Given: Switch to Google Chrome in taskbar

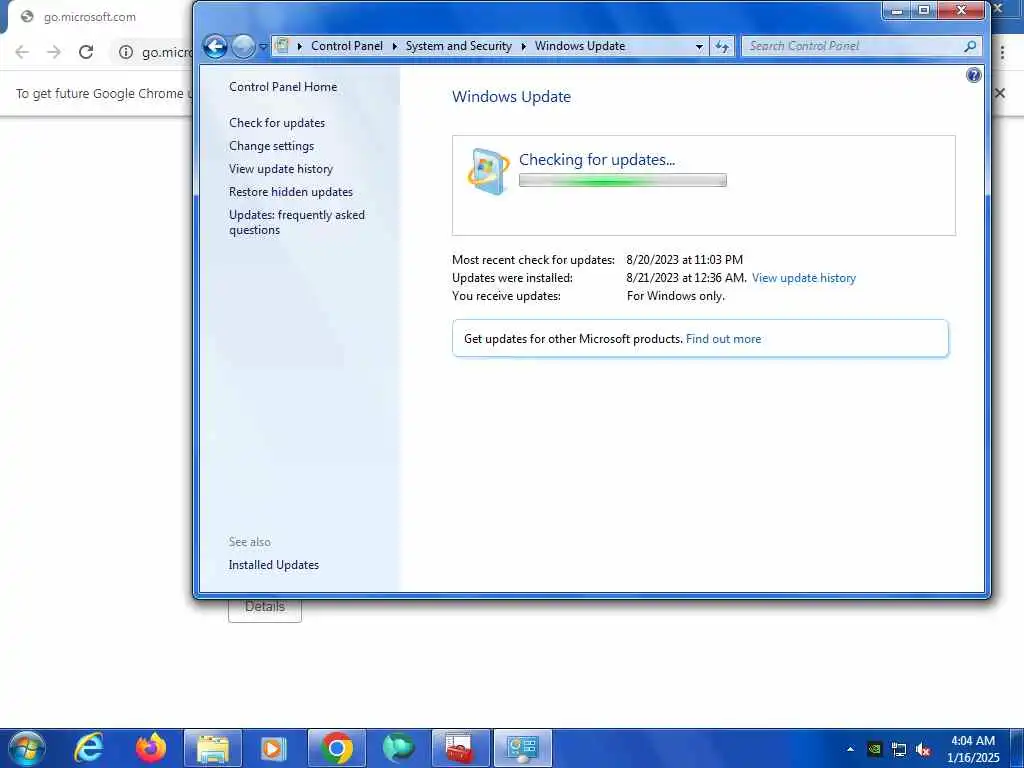Looking at the screenshot, I should coord(337,748).
